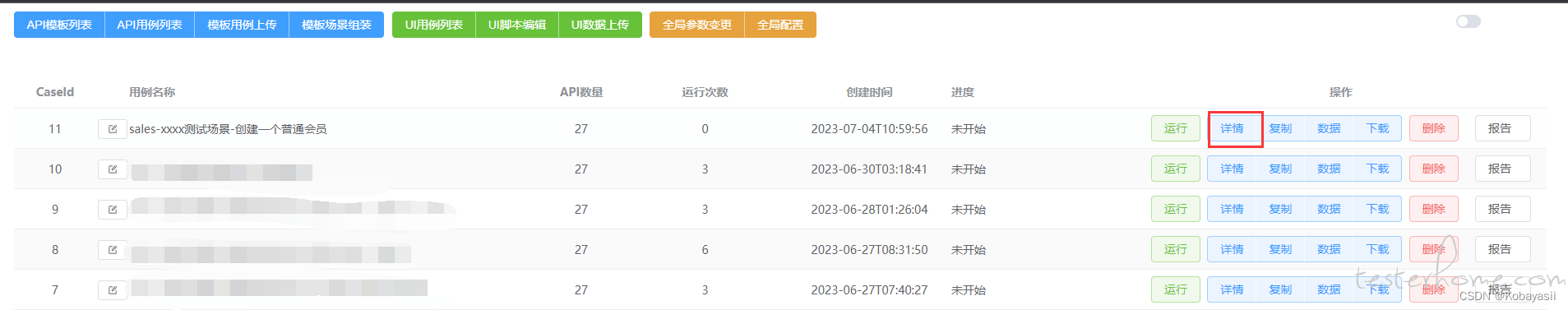Open 详情 for case 11
The image size is (1568, 310).
point(1232,128)
